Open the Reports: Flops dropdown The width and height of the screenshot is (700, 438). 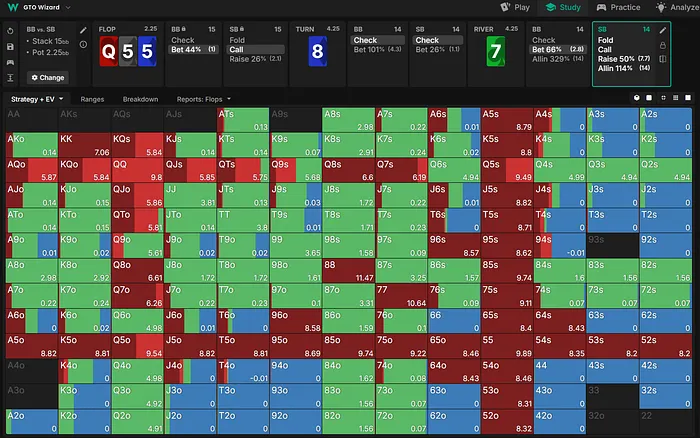click(x=201, y=100)
